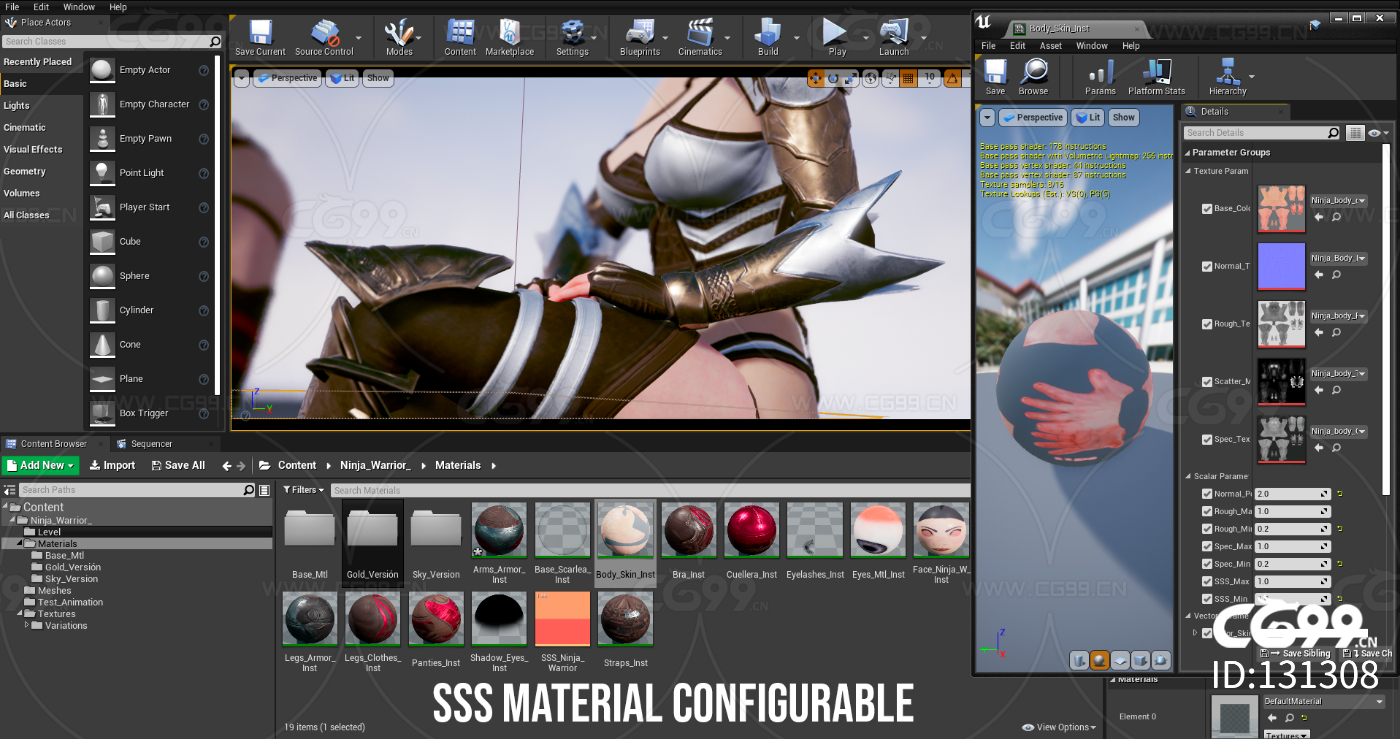Click Search Materials input field
This screenshot has width=1400, height=739.
(650, 490)
